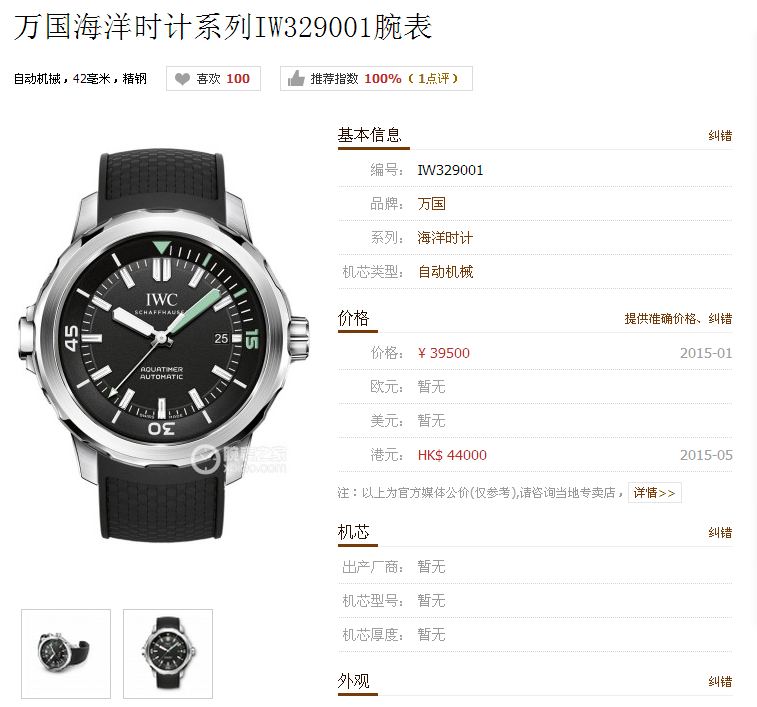Open the 万国 brand link

pos(431,204)
